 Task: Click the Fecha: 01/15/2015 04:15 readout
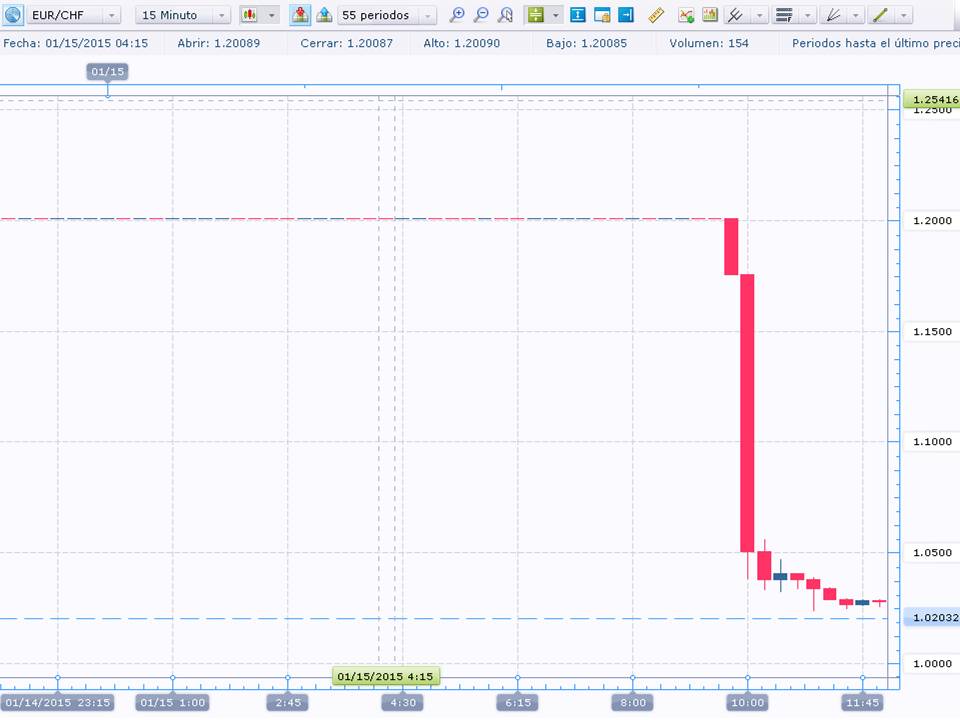point(76,43)
